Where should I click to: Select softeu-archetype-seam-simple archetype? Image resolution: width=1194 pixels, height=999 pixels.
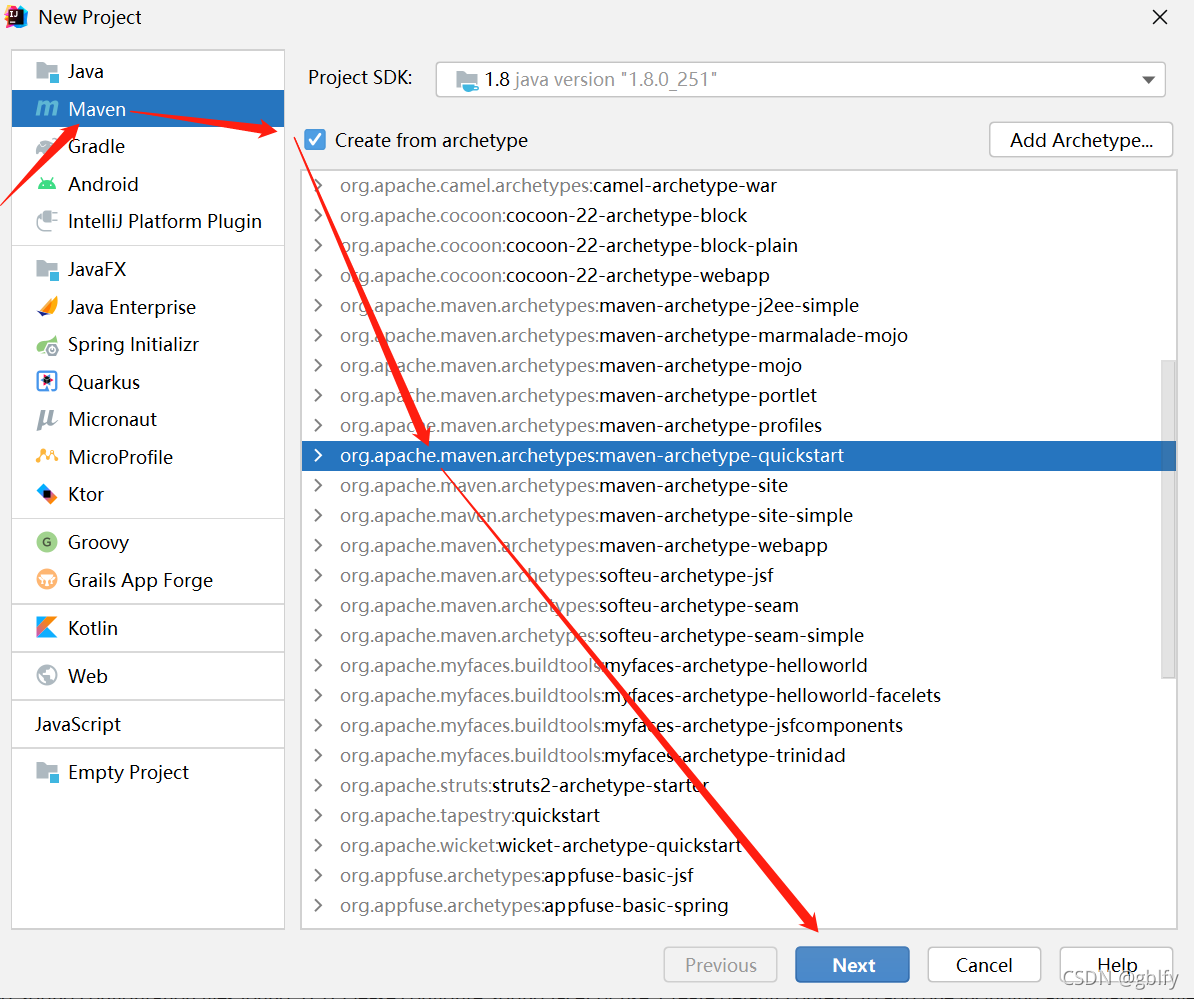tap(739, 636)
